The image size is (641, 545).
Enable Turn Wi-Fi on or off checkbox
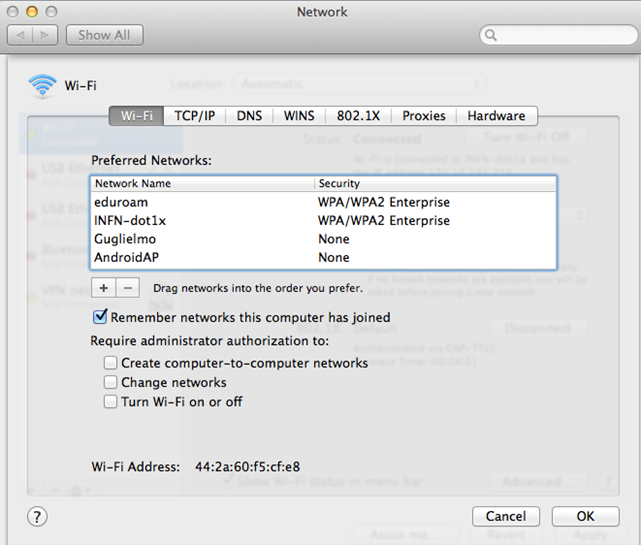[110, 401]
